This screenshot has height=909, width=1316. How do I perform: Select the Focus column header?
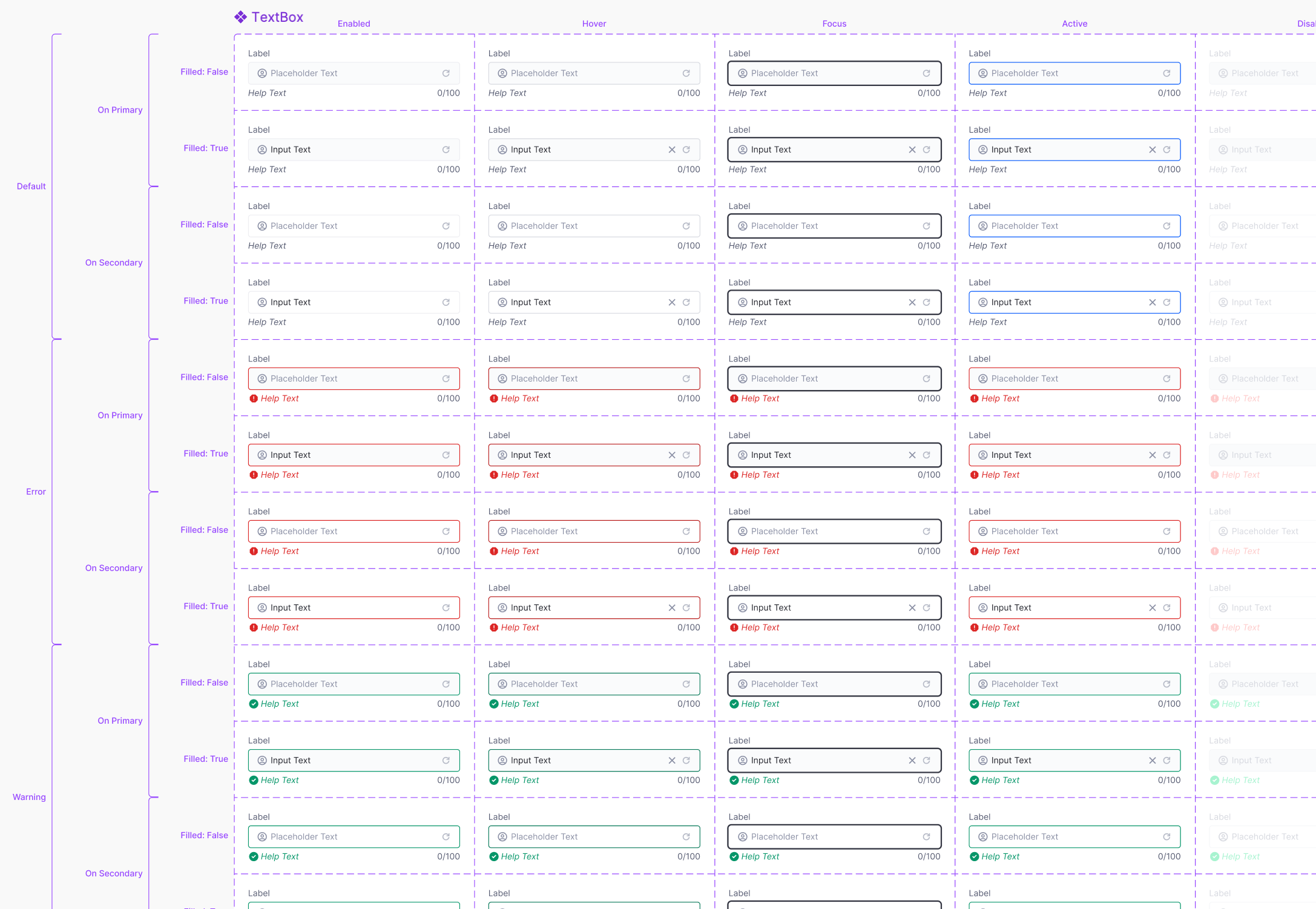pos(835,24)
